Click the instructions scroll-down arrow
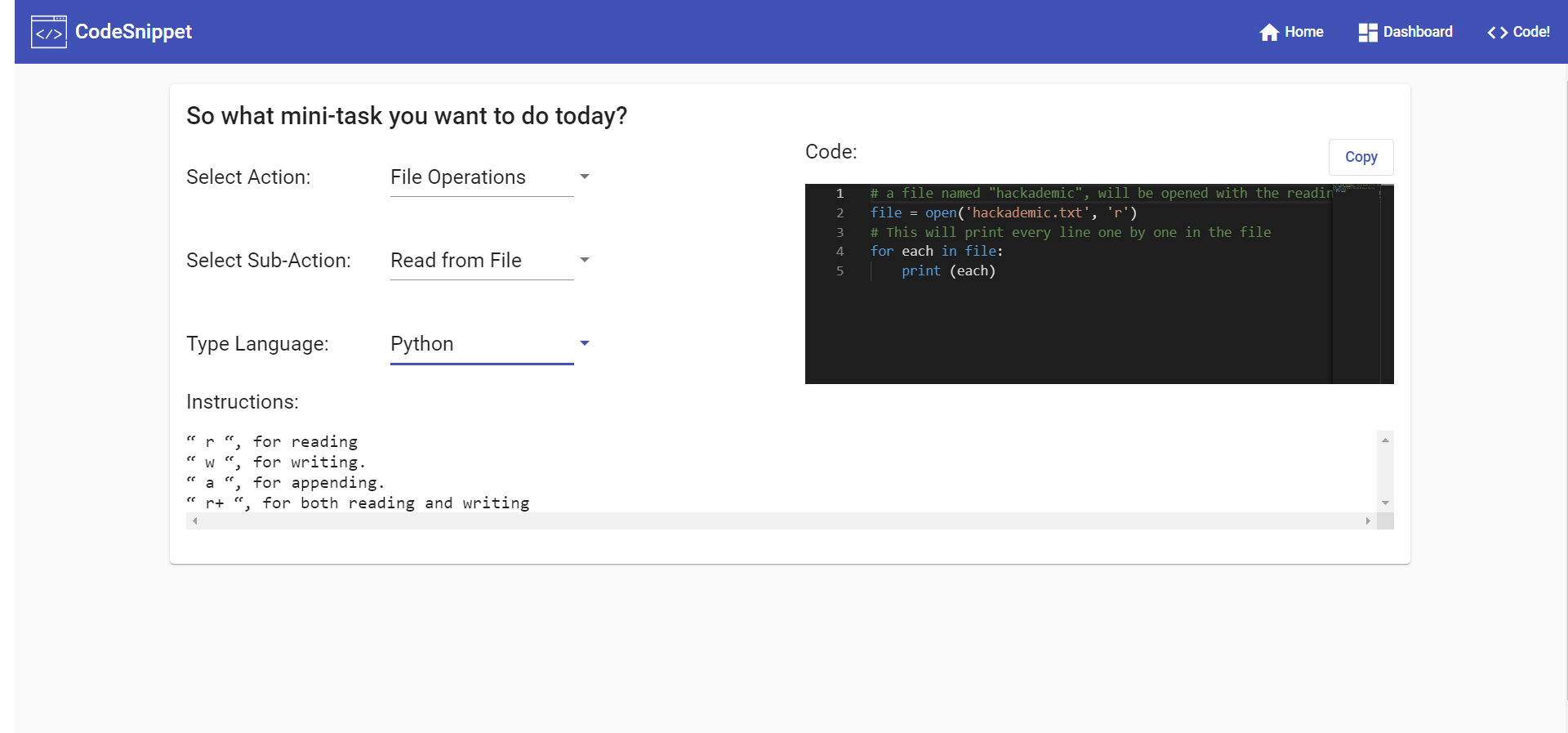Viewport: 1568px width, 733px height. click(1385, 503)
